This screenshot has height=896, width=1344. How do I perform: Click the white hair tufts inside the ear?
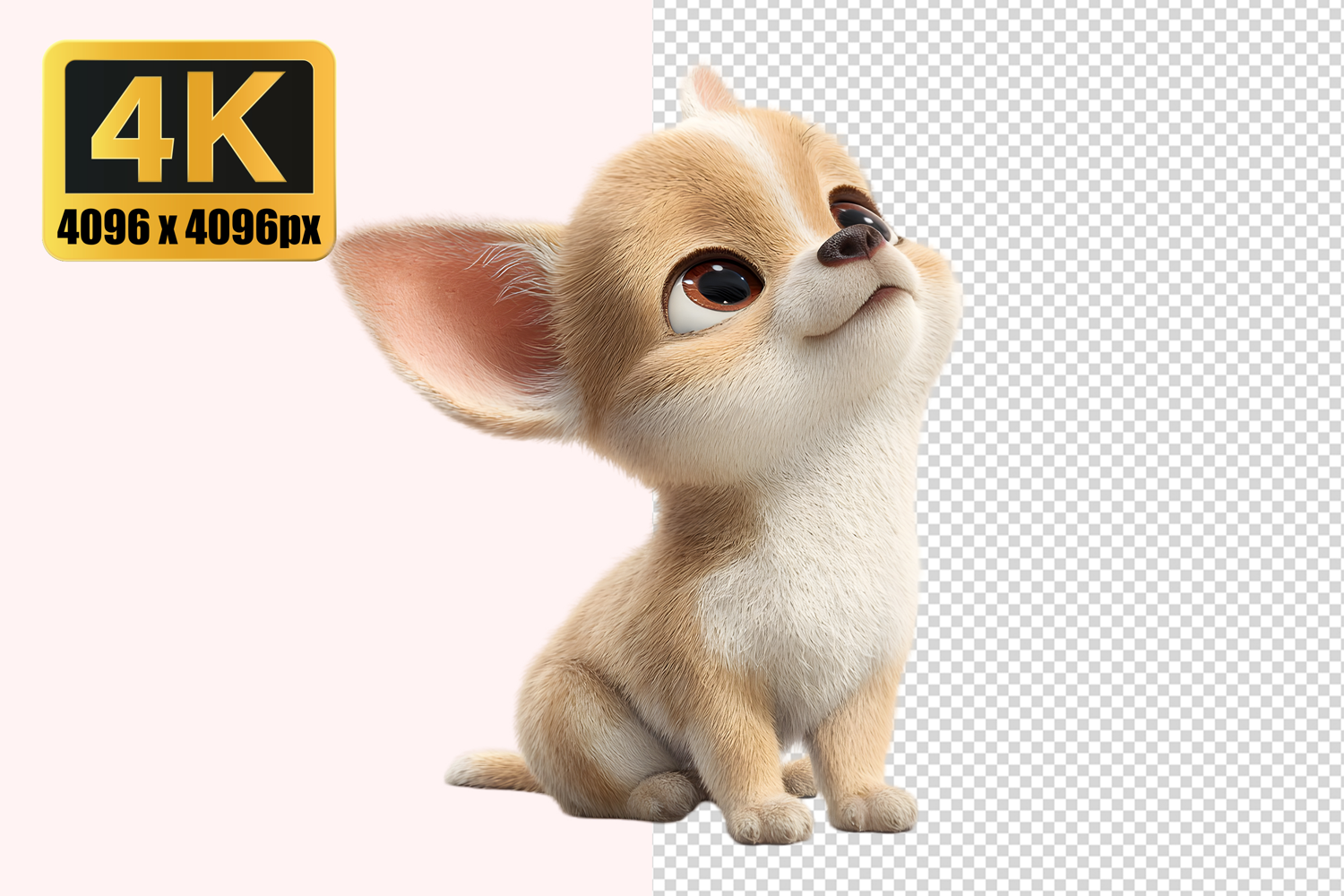pos(511,269)
